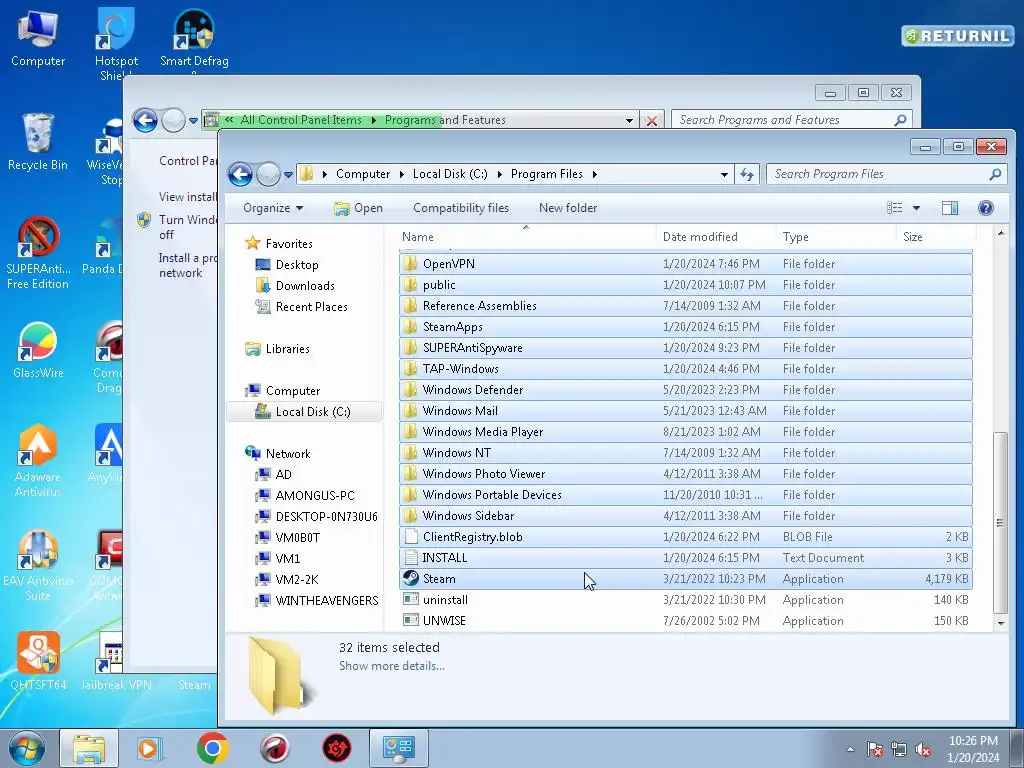
Task: Select the ClientRegistry.blob file
Action: [685, 537]
